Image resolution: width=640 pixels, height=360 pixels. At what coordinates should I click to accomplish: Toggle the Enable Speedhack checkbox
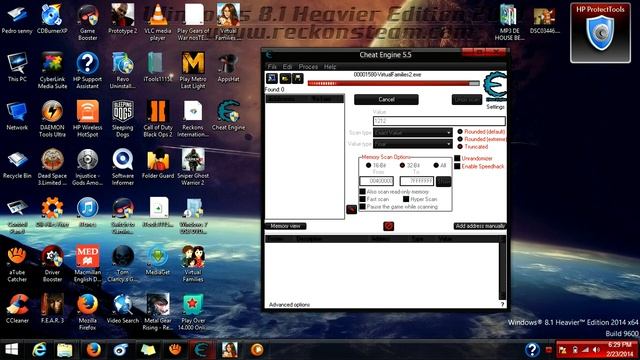tap(457, 166)
